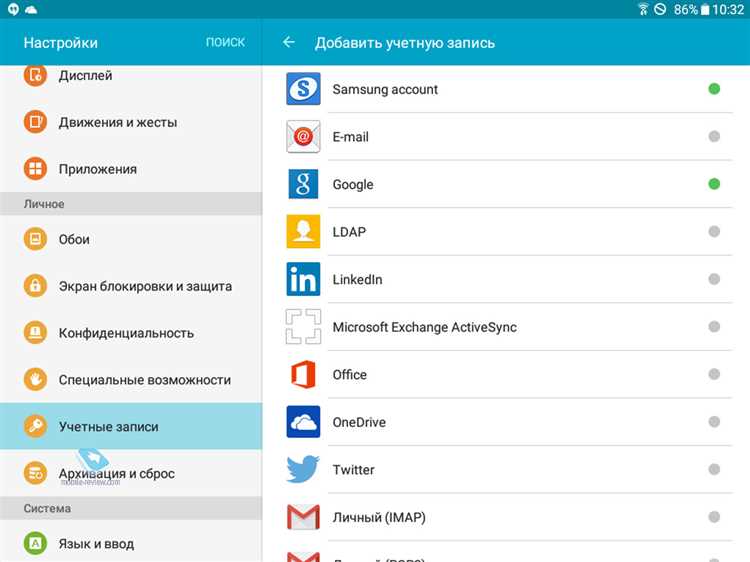Tap the E-mail envelope icon
This screenshot has width=750, height=562.
[303, 137]
